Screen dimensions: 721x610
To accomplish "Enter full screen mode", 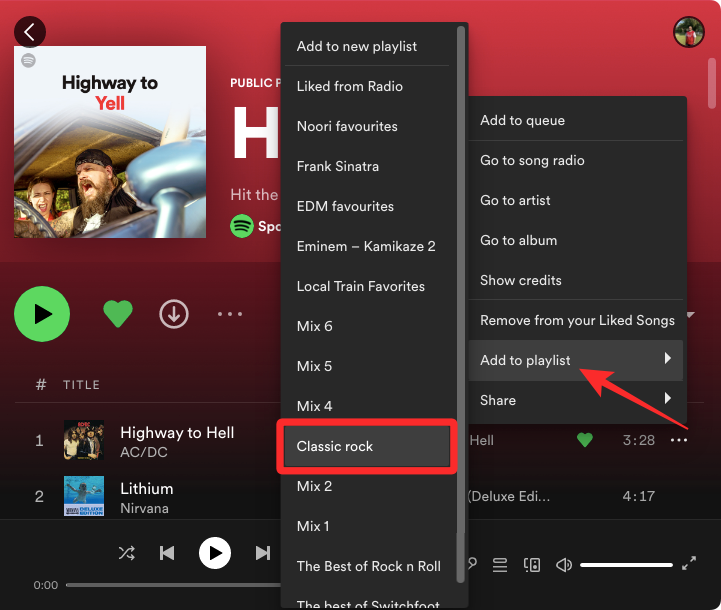I will pos(688,563).
